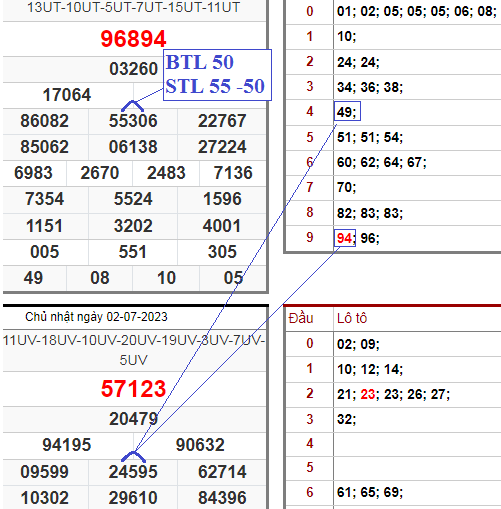Click result cell 1151

click(x=44, y=226)
